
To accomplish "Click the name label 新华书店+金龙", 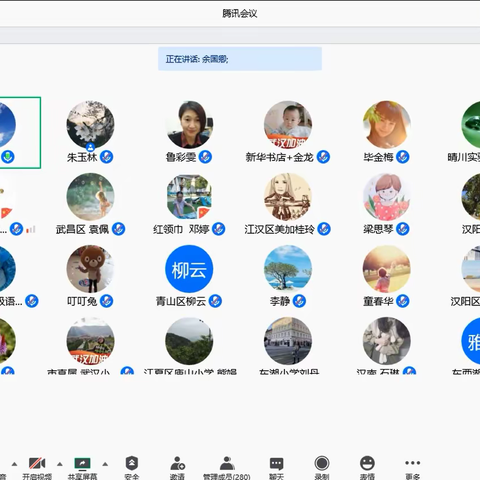I will [280, 157].
